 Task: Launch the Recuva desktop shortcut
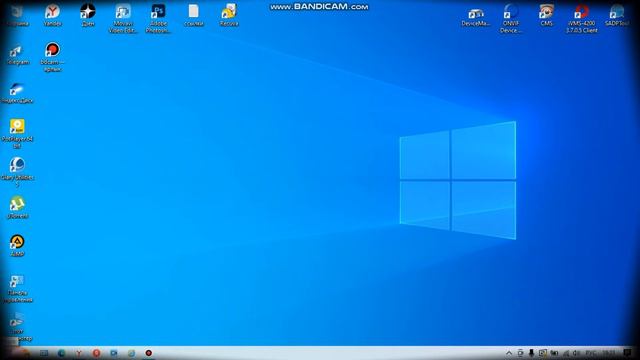(x=229, y=15)
